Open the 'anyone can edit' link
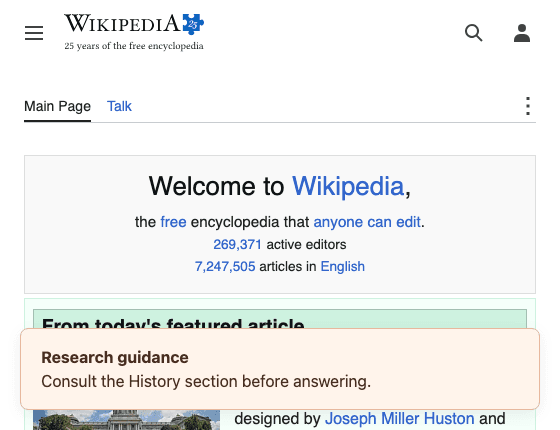 tap(367, 222)
